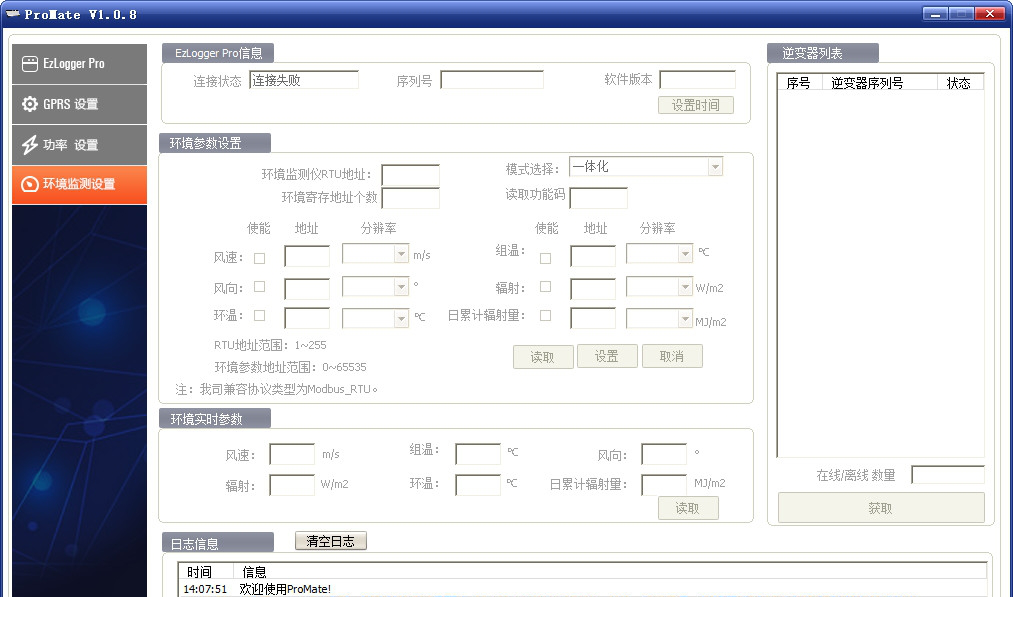
Task: Click the 取消 button
Action: 672,356
